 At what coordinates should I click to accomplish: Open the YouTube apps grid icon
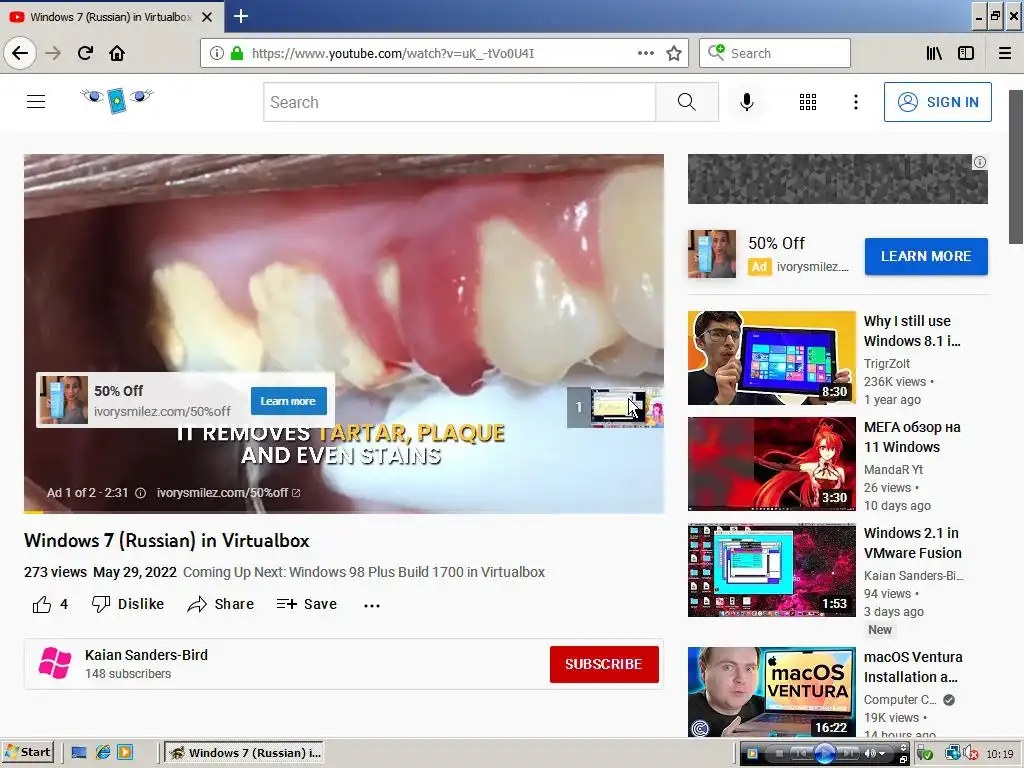808,102
